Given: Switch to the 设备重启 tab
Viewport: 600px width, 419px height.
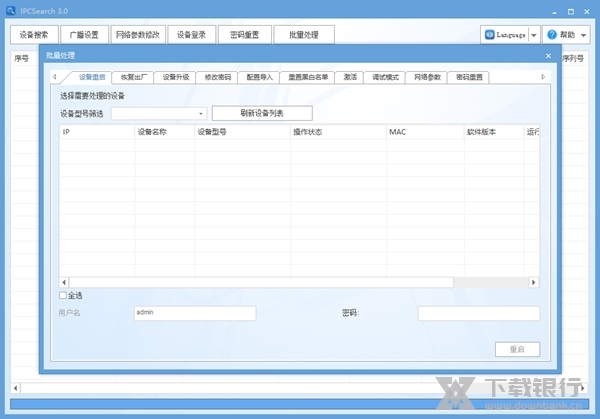Looking at the screenshot, I should tap(92, 77).
